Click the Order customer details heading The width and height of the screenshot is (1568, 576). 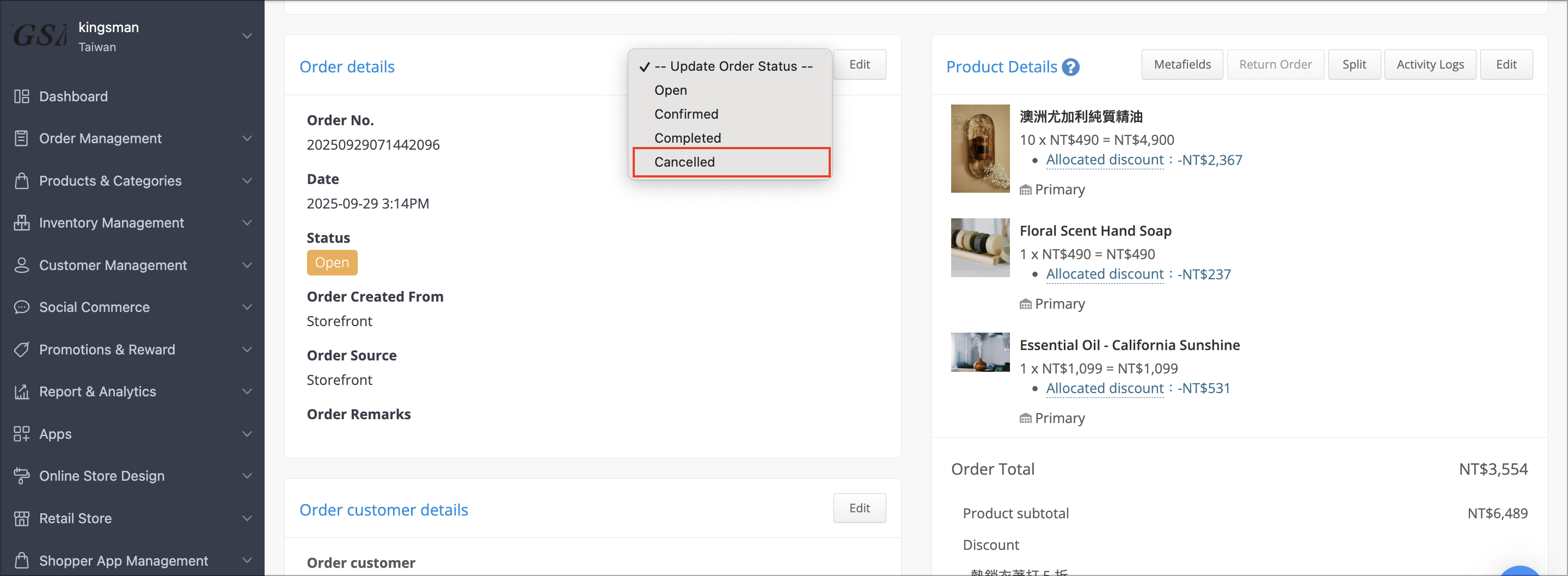coord(383,510)
